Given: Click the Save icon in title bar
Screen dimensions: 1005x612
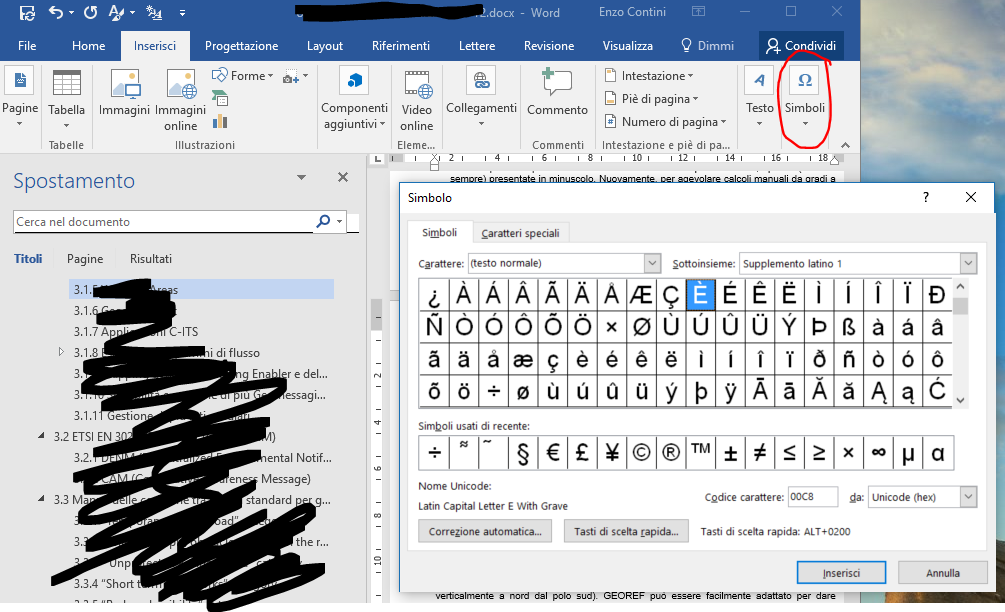Looking at the screenshot, I should [27, 14].
